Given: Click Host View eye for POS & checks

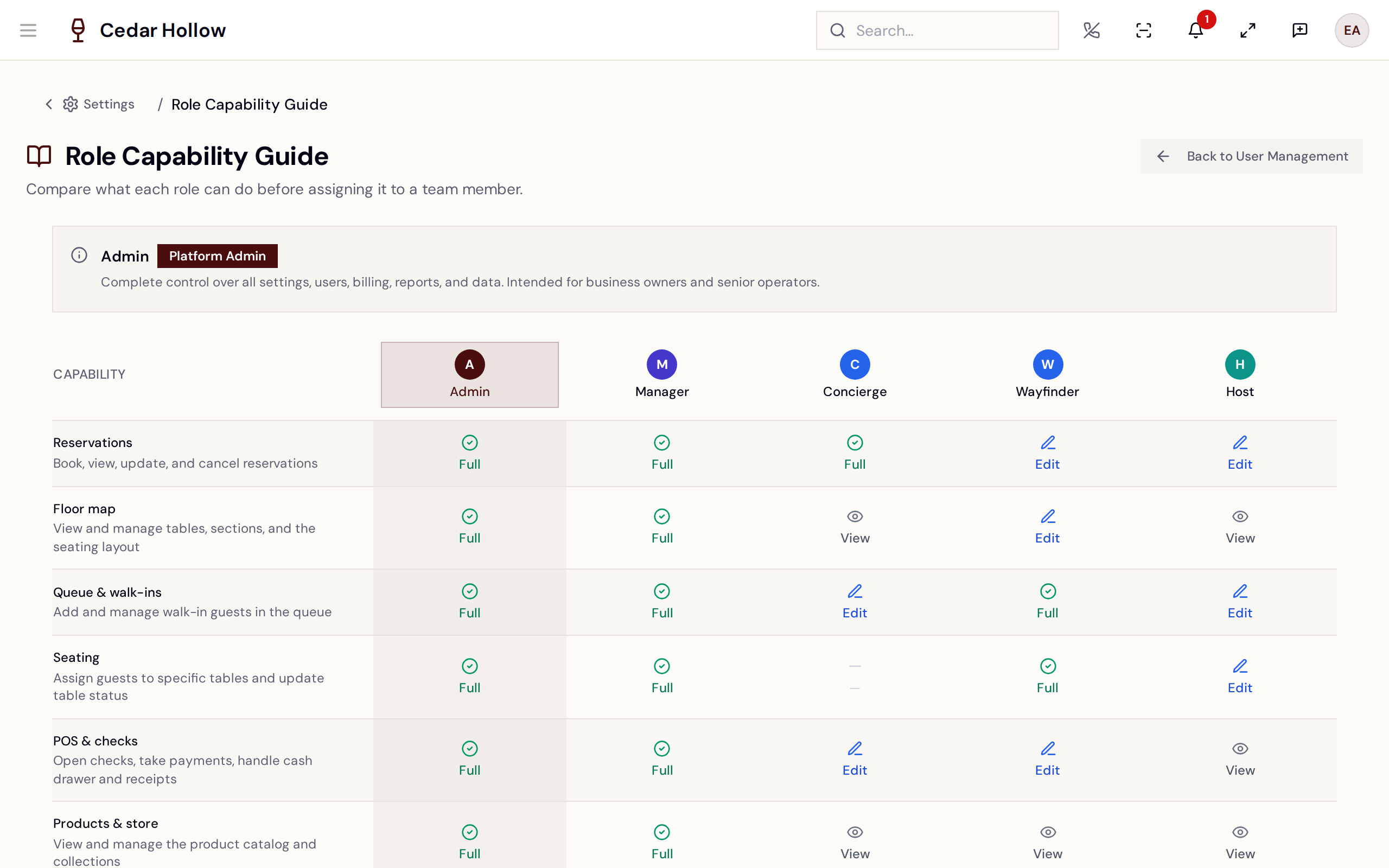Looking at the screenshot, I should [x=1240, y=749].
